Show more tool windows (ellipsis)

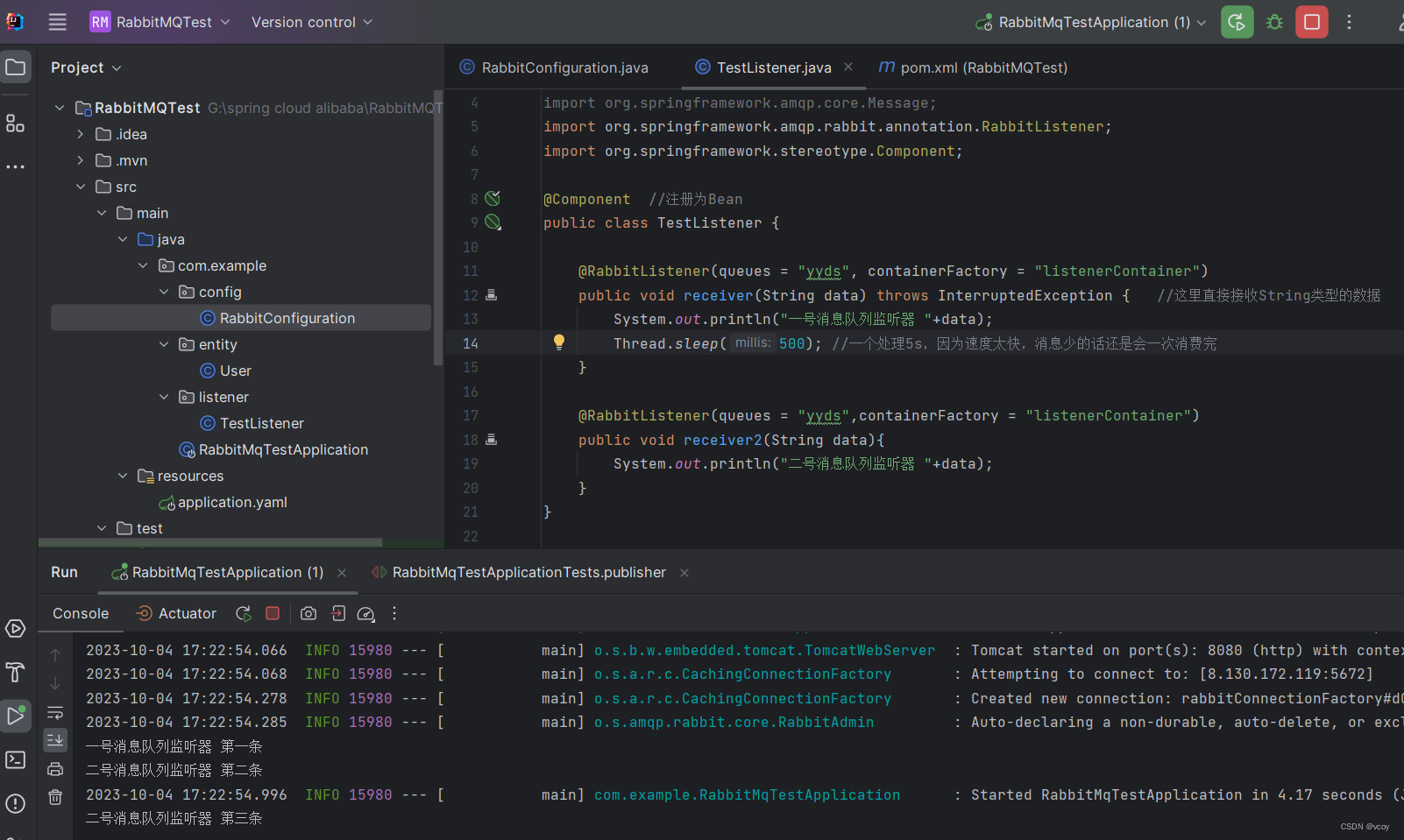click(16, 166)
